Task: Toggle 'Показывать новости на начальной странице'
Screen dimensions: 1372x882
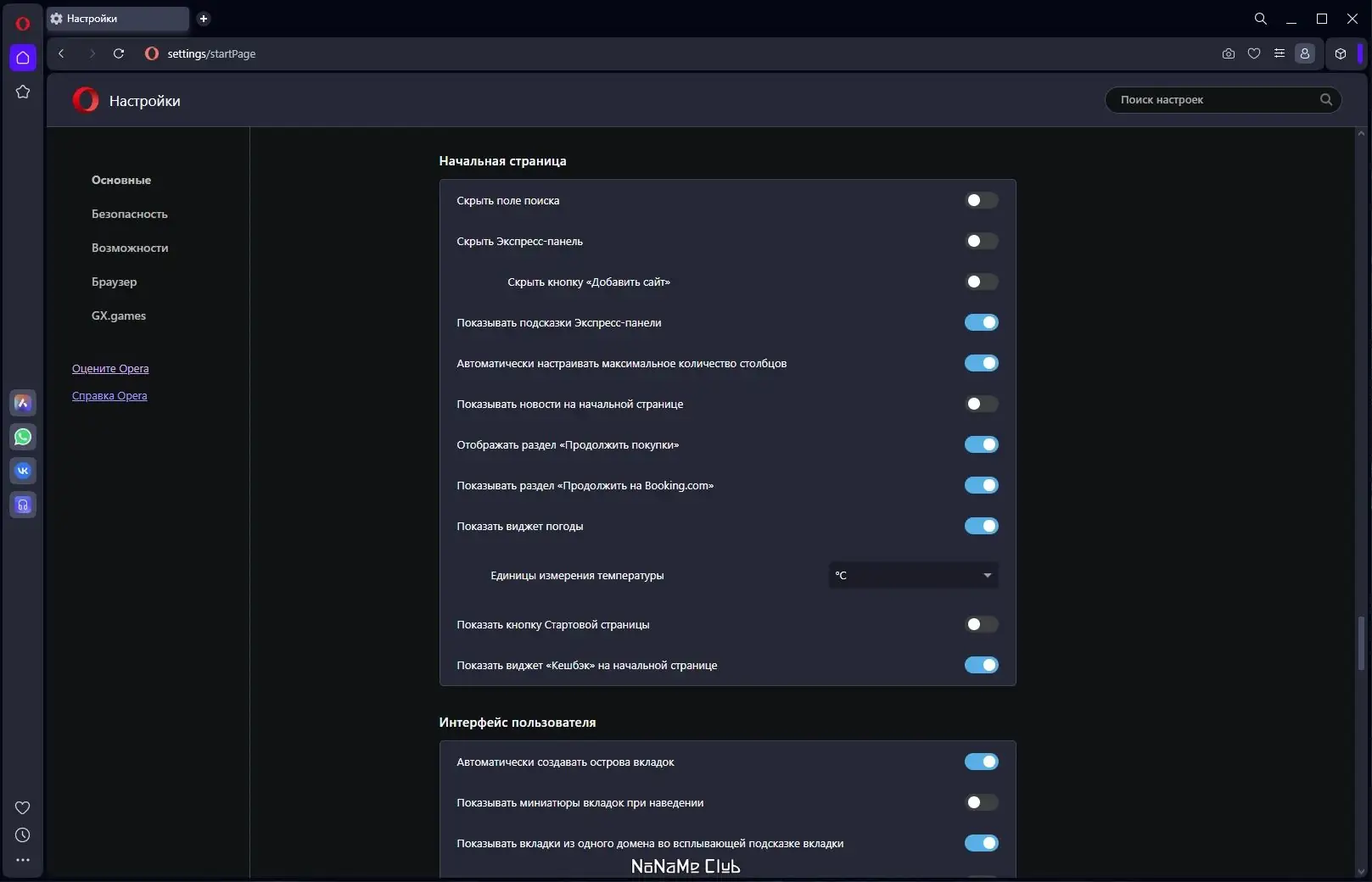Action: 981,405
